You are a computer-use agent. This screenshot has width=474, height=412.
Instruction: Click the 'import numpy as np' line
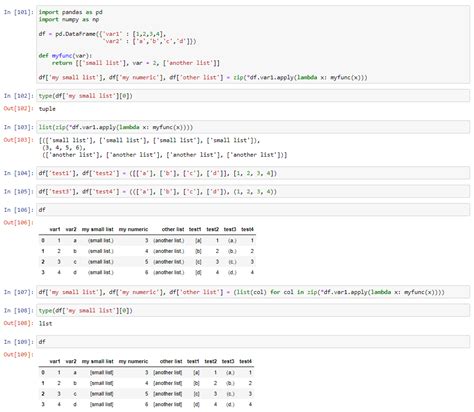pos(69,20)
